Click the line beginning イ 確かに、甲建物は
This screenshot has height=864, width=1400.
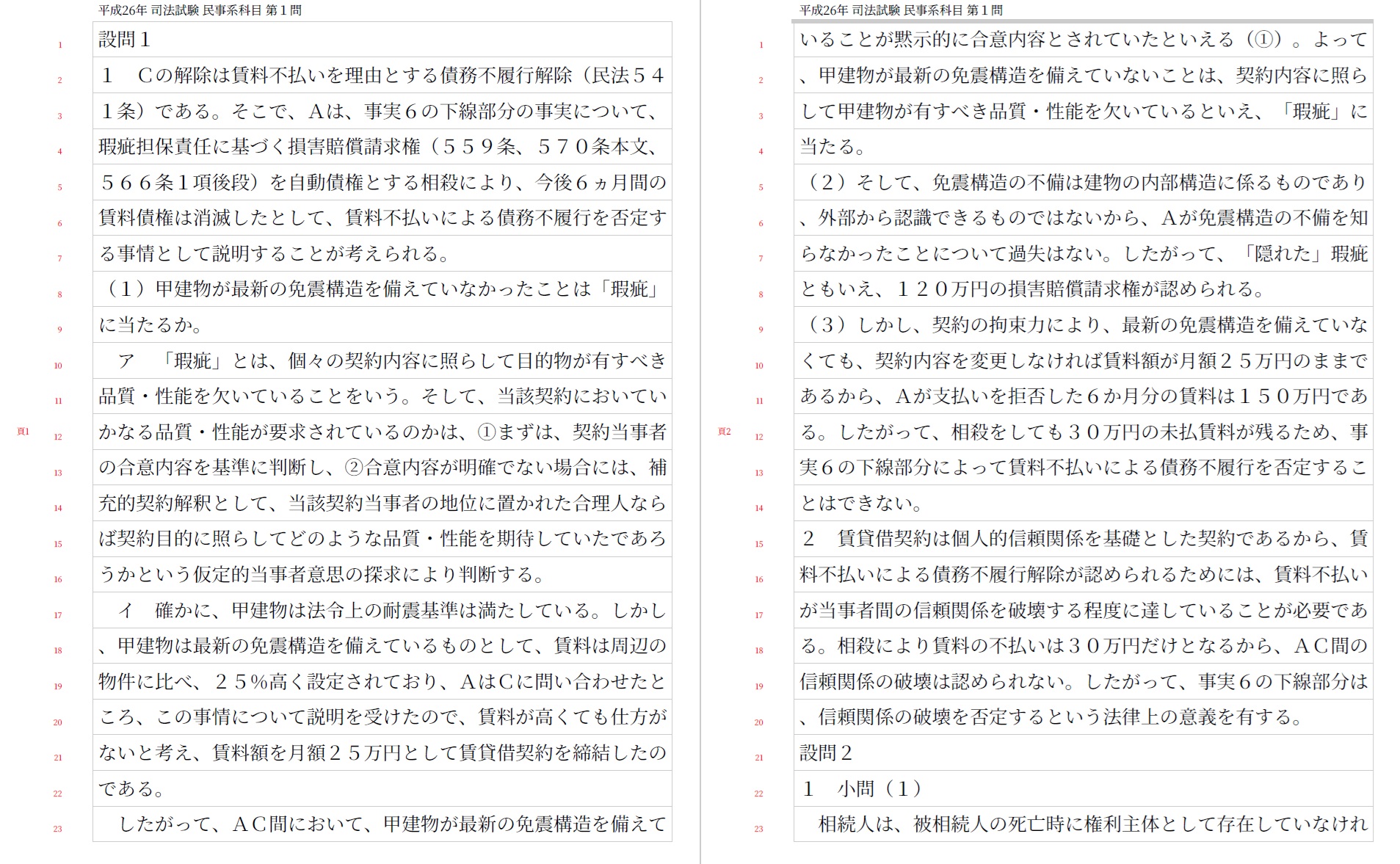(x=382, y=610)
